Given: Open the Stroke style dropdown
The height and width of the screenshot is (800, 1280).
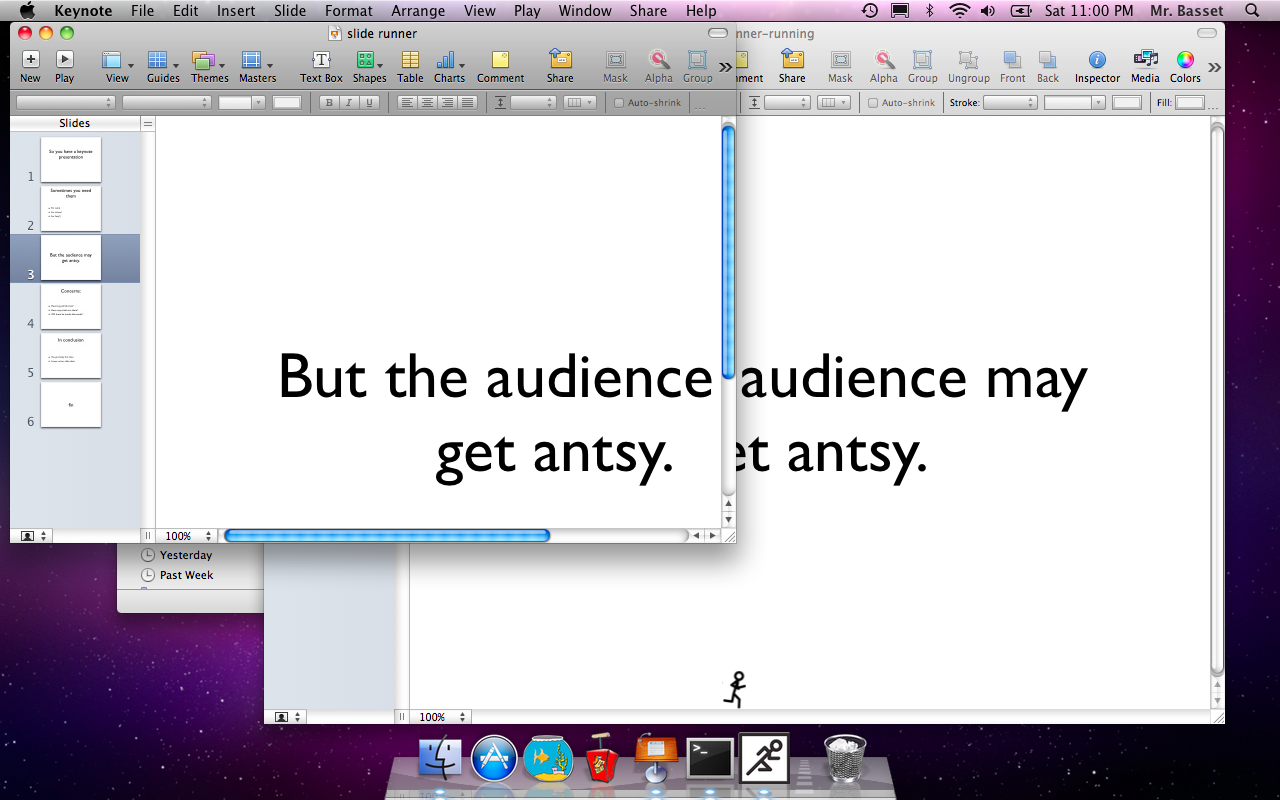Looking at the screenshot, I should (x=1010, y=102).
